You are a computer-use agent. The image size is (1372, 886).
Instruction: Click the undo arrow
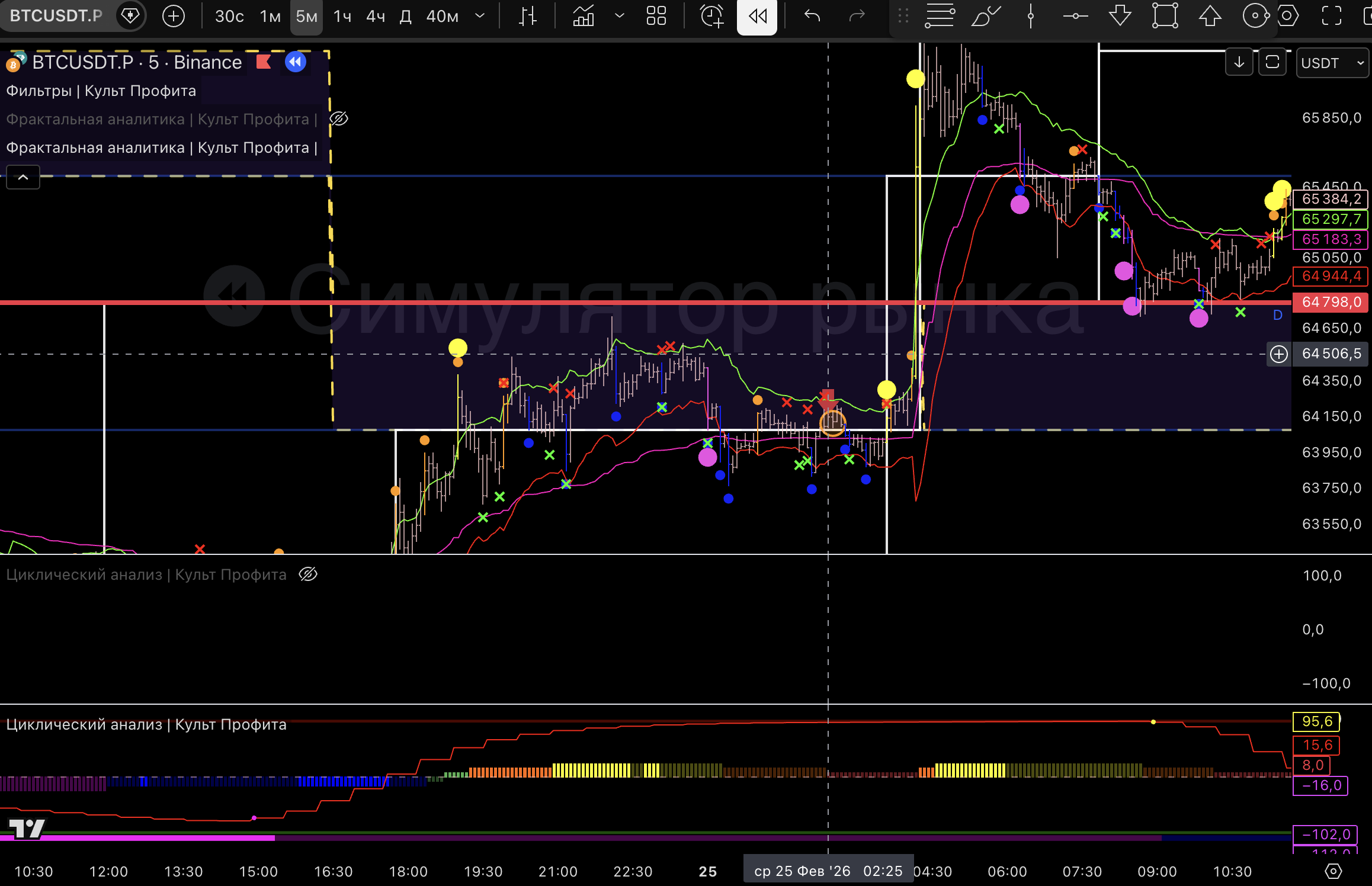tap(812, 16)
